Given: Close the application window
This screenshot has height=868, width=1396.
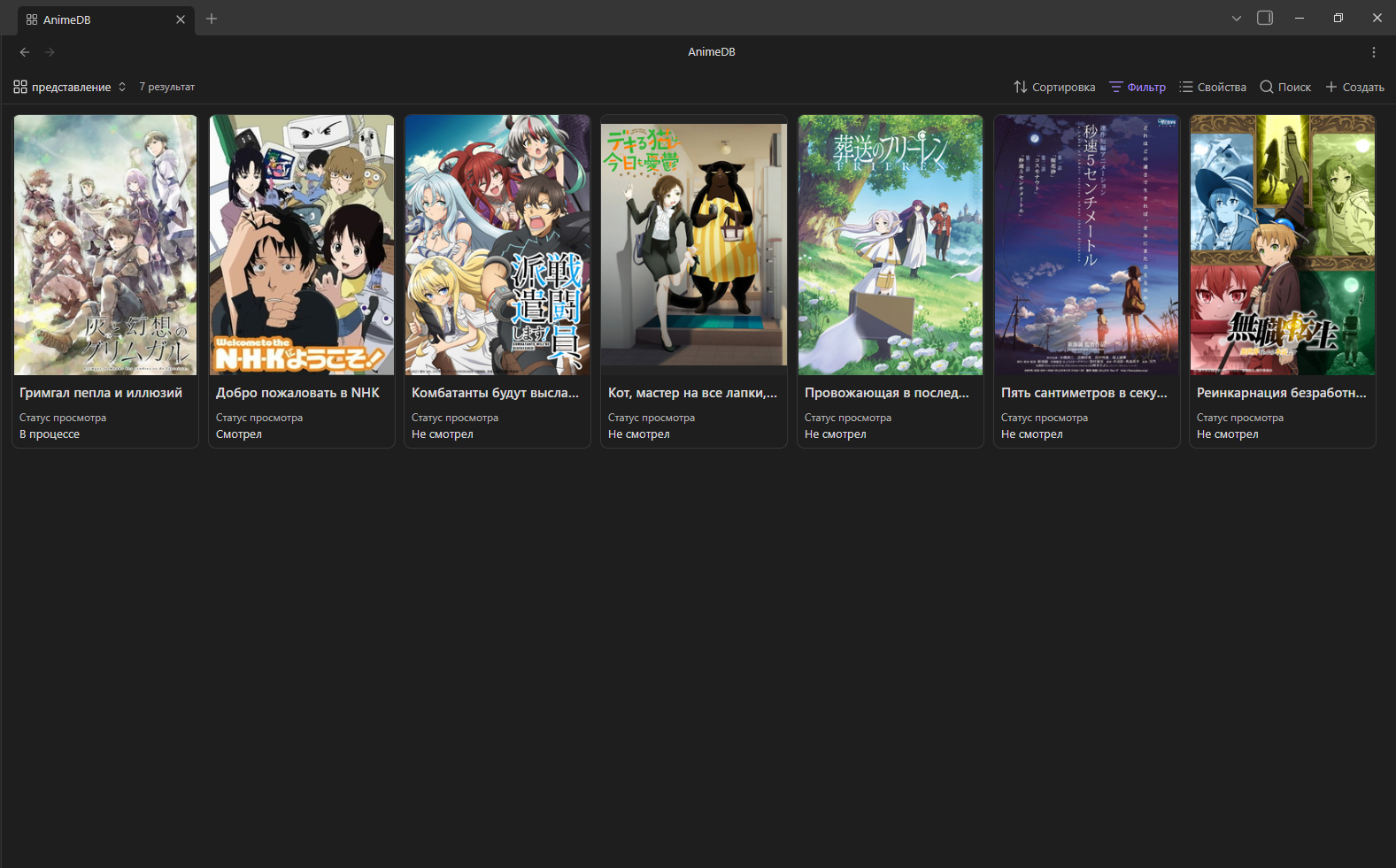Looking at the screenshot, I should coord(1377,19).
